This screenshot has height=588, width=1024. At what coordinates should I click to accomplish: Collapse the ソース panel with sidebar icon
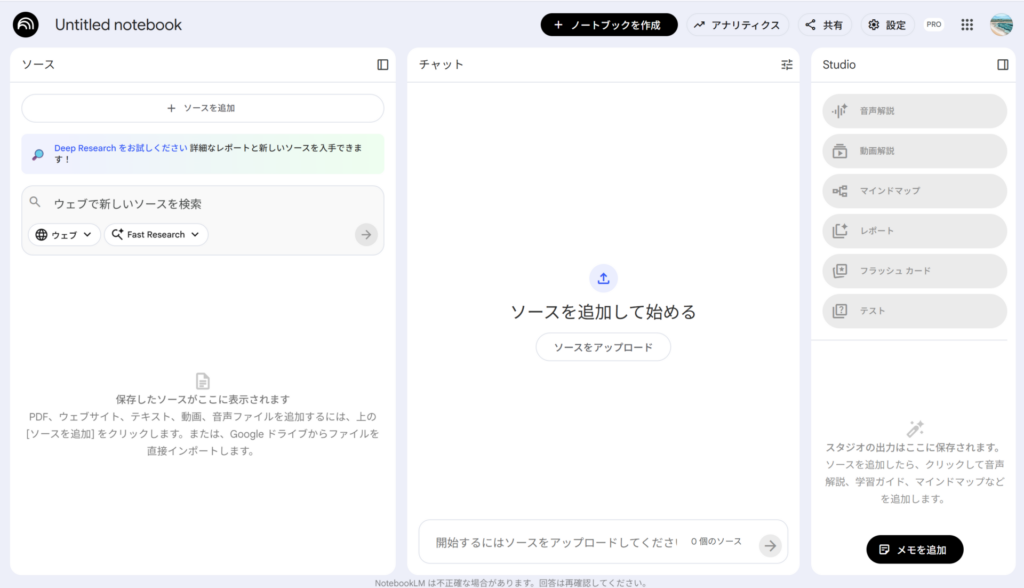point(383,65)
